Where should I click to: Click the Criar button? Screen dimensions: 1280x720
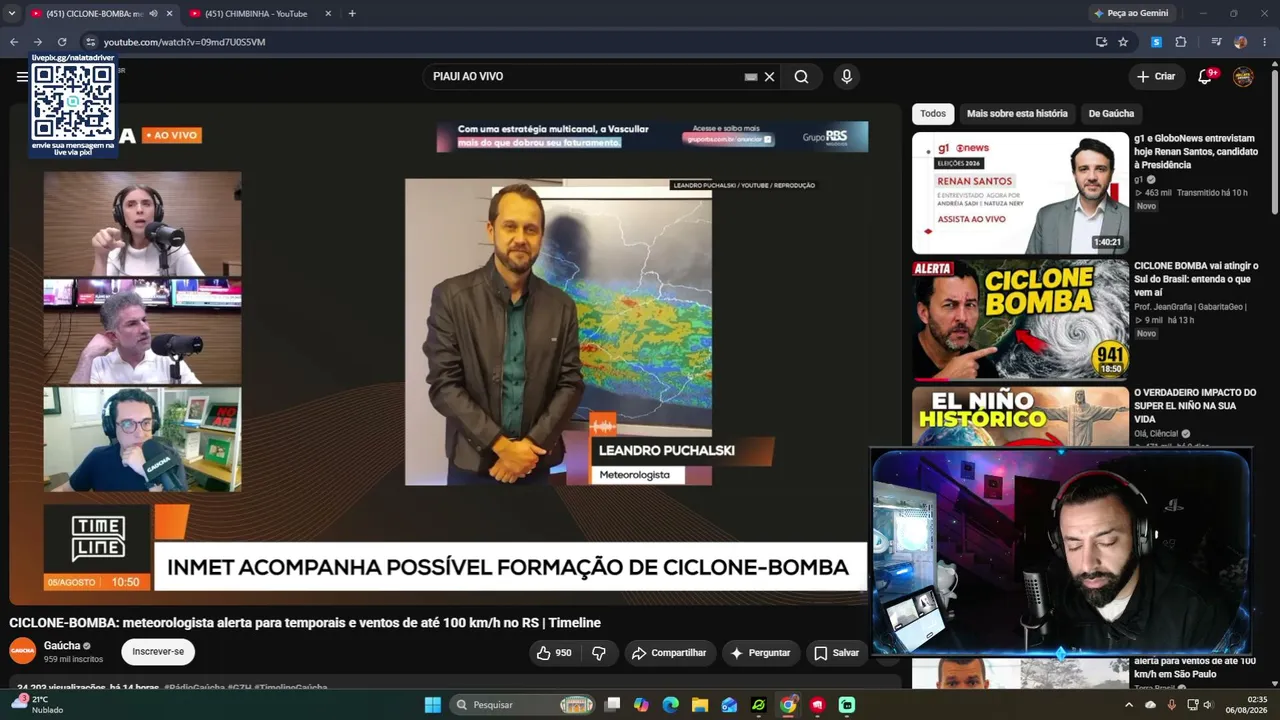1156,76
